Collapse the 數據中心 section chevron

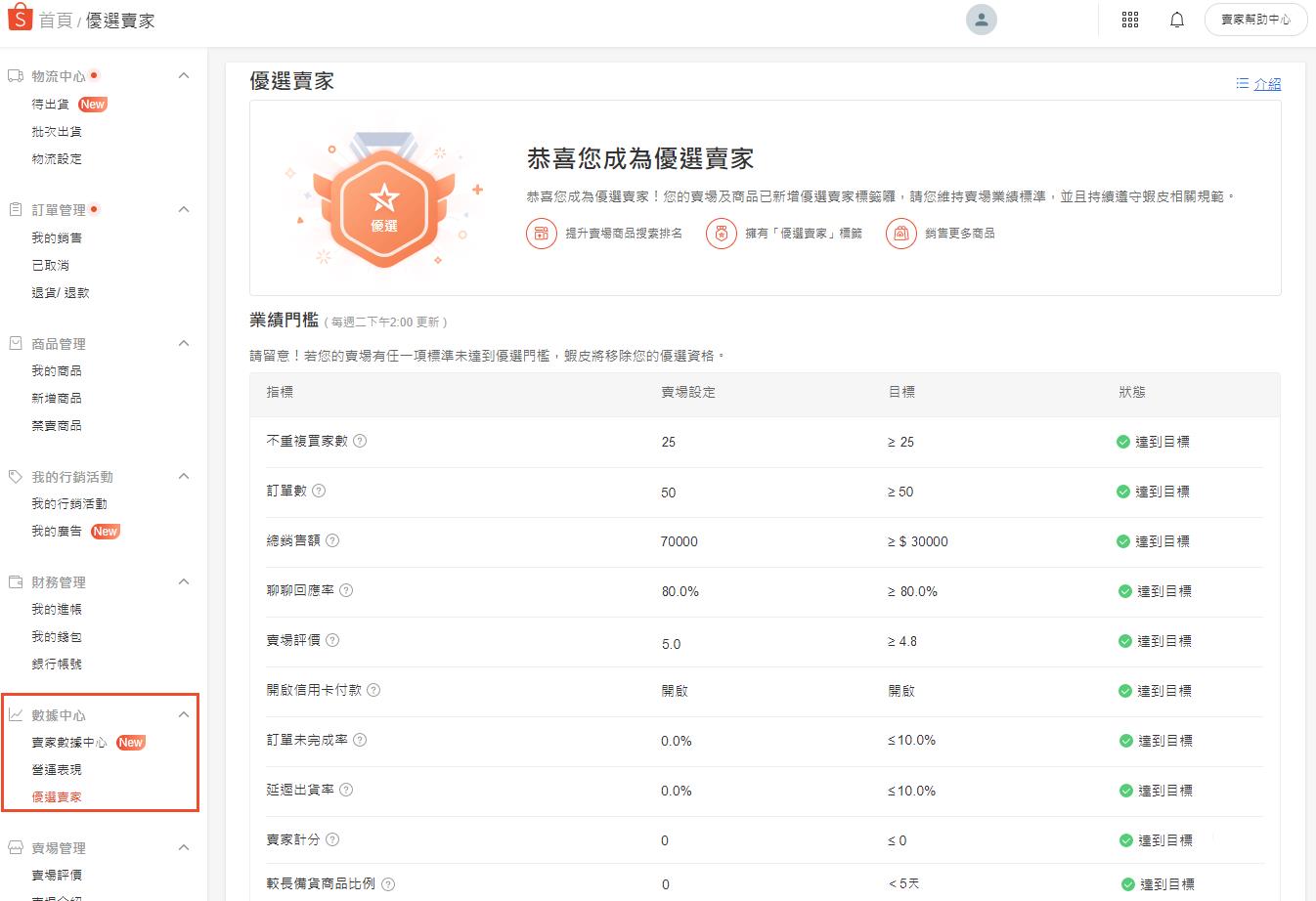[x=183, y=715]
